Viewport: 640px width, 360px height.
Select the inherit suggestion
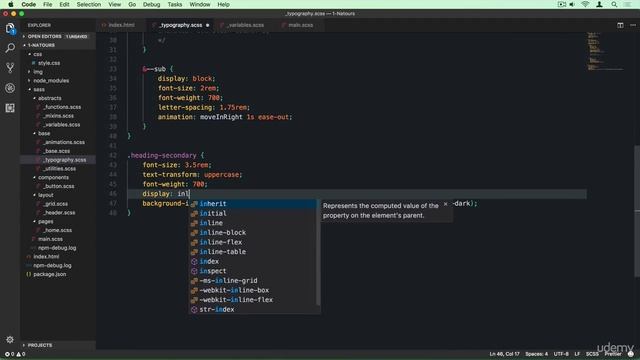pyautogui.click(x=253, y=204)
